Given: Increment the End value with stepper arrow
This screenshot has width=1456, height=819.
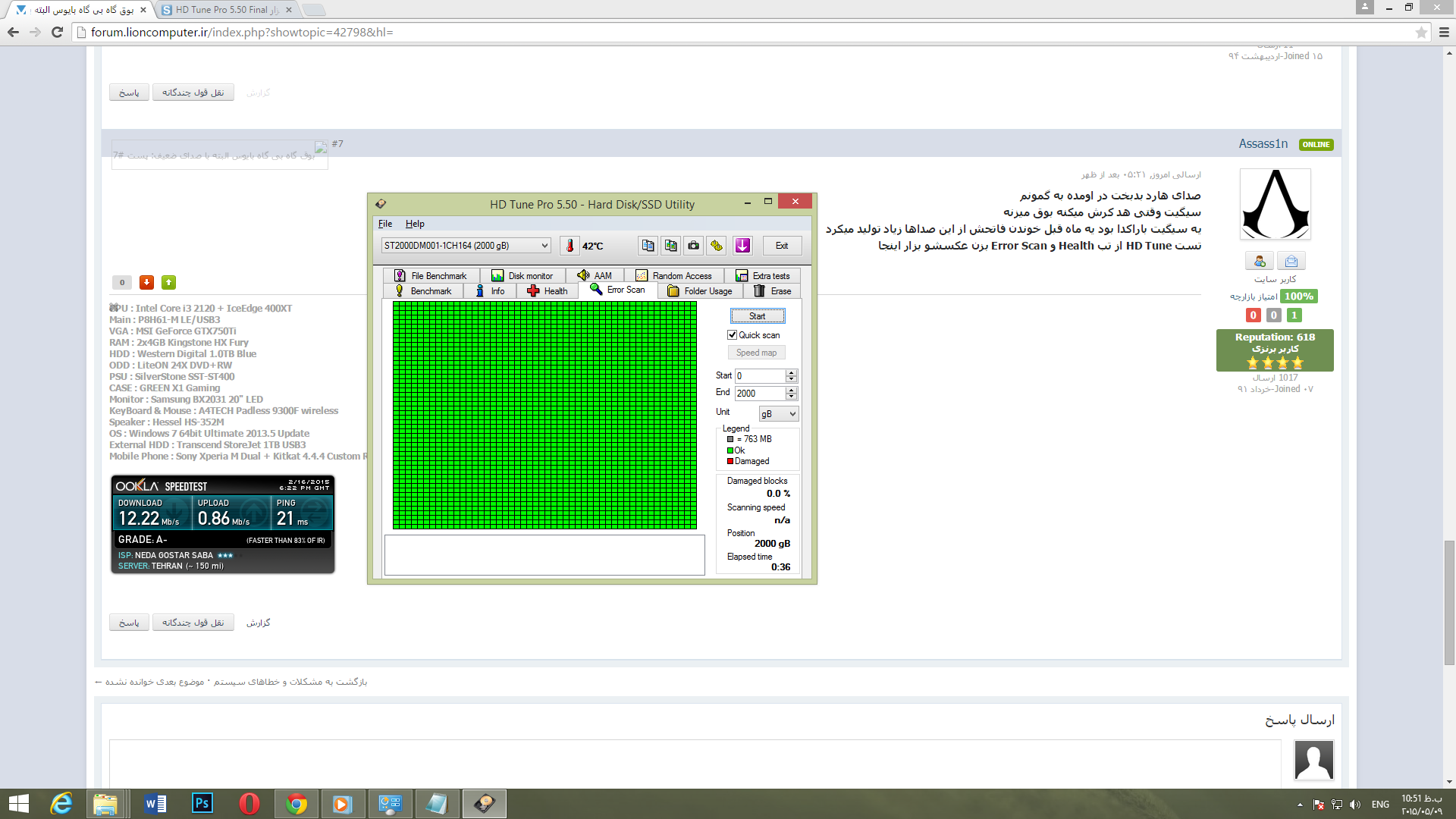Looking at the screenshot, I should tap(791, 390).
